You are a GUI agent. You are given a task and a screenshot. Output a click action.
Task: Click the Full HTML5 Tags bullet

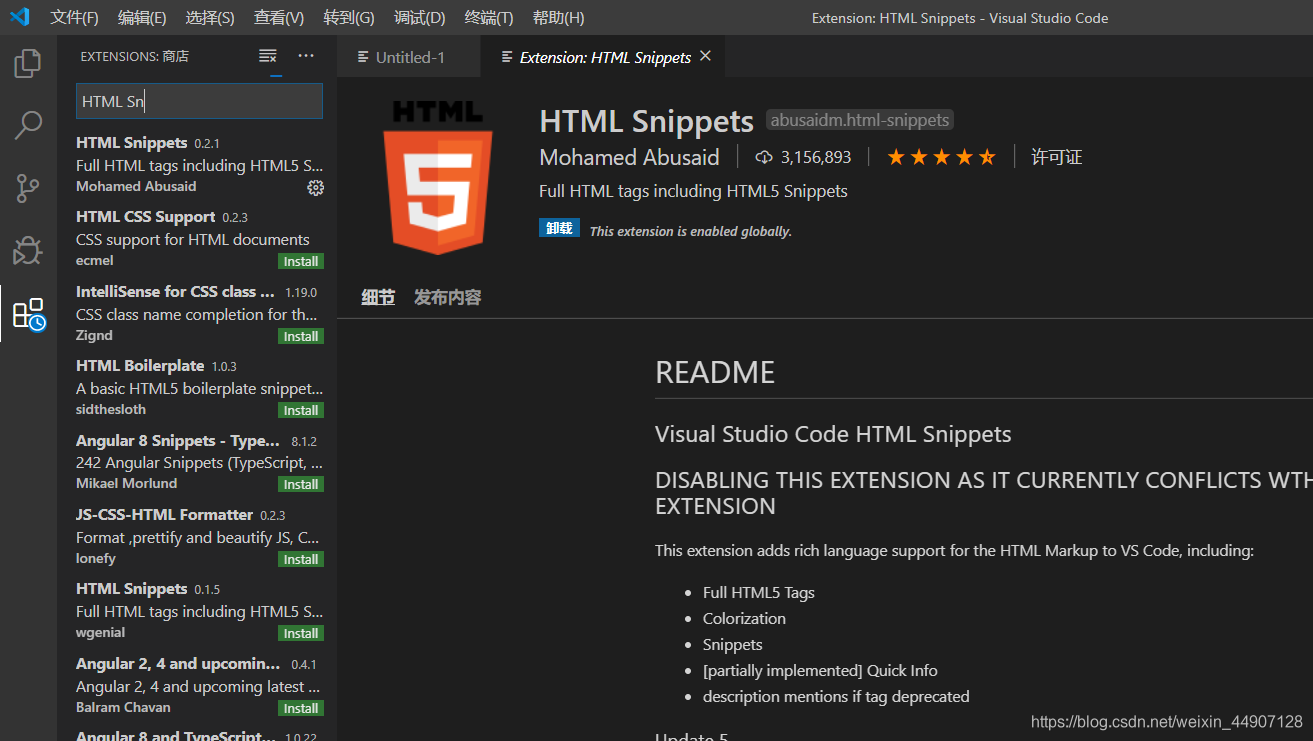tap(759, 592)
